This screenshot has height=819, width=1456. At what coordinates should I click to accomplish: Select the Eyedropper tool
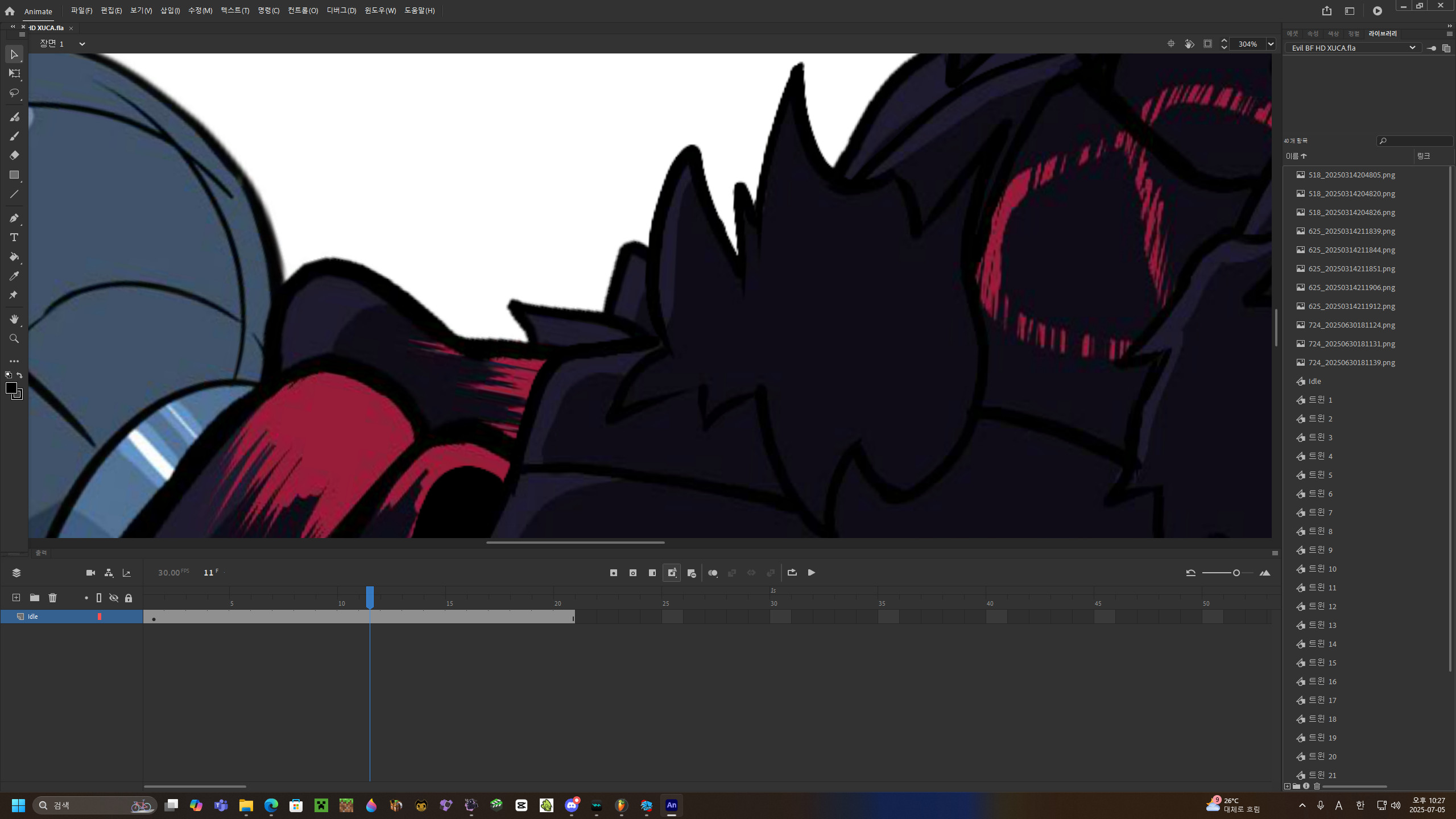click(x=14, y=276)
